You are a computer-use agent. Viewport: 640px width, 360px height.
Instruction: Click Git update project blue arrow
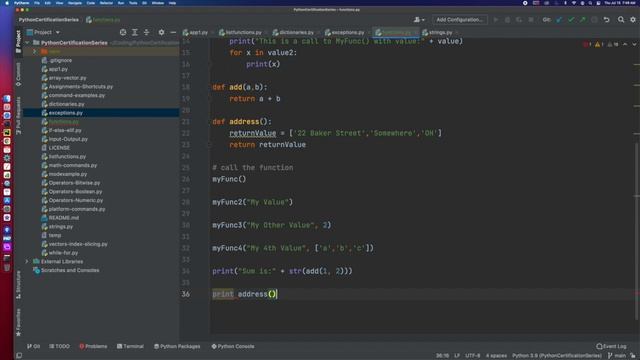pyautogui.click(x=559, y=20)
